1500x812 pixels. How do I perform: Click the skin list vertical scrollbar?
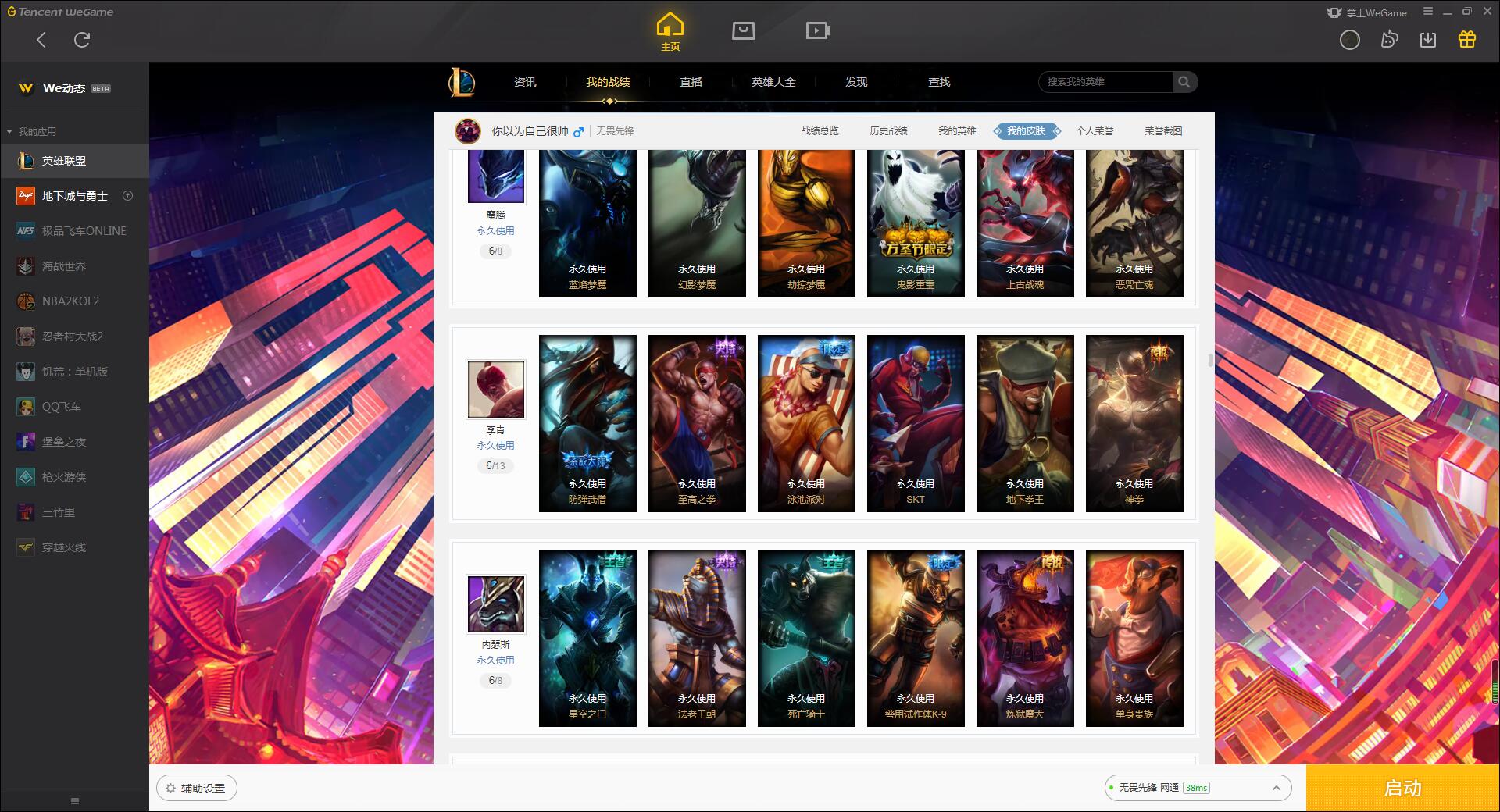pyautogui.click(x=1210, y=361)
